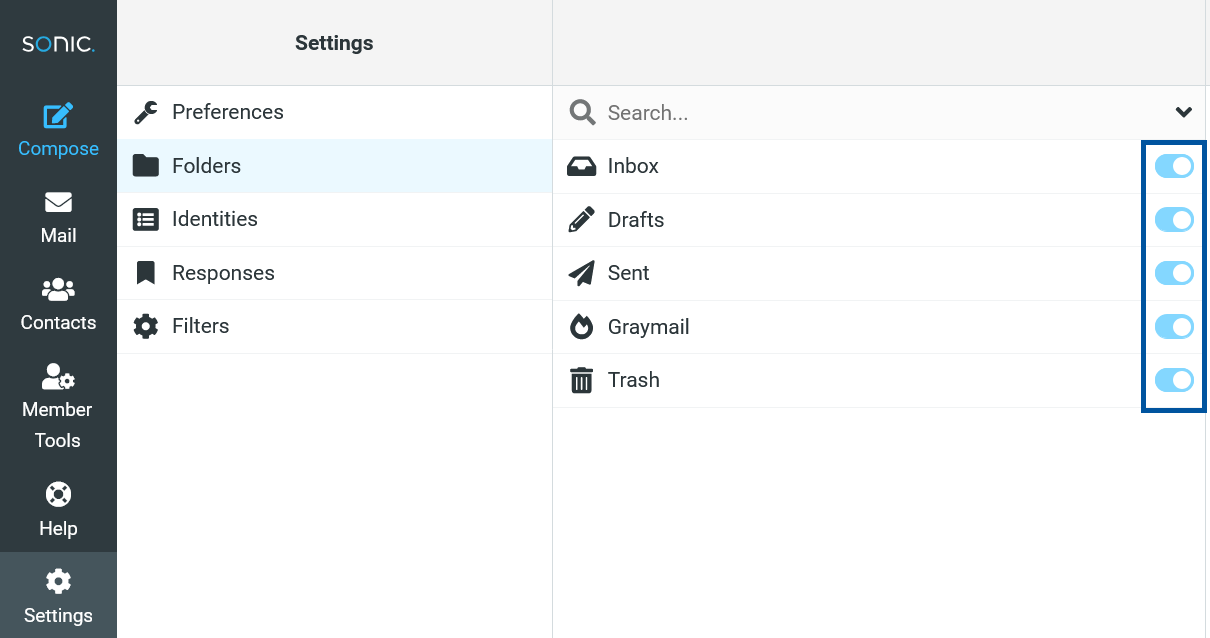
Task: Click the Settings label in sidebar
Action: point(58,616)
